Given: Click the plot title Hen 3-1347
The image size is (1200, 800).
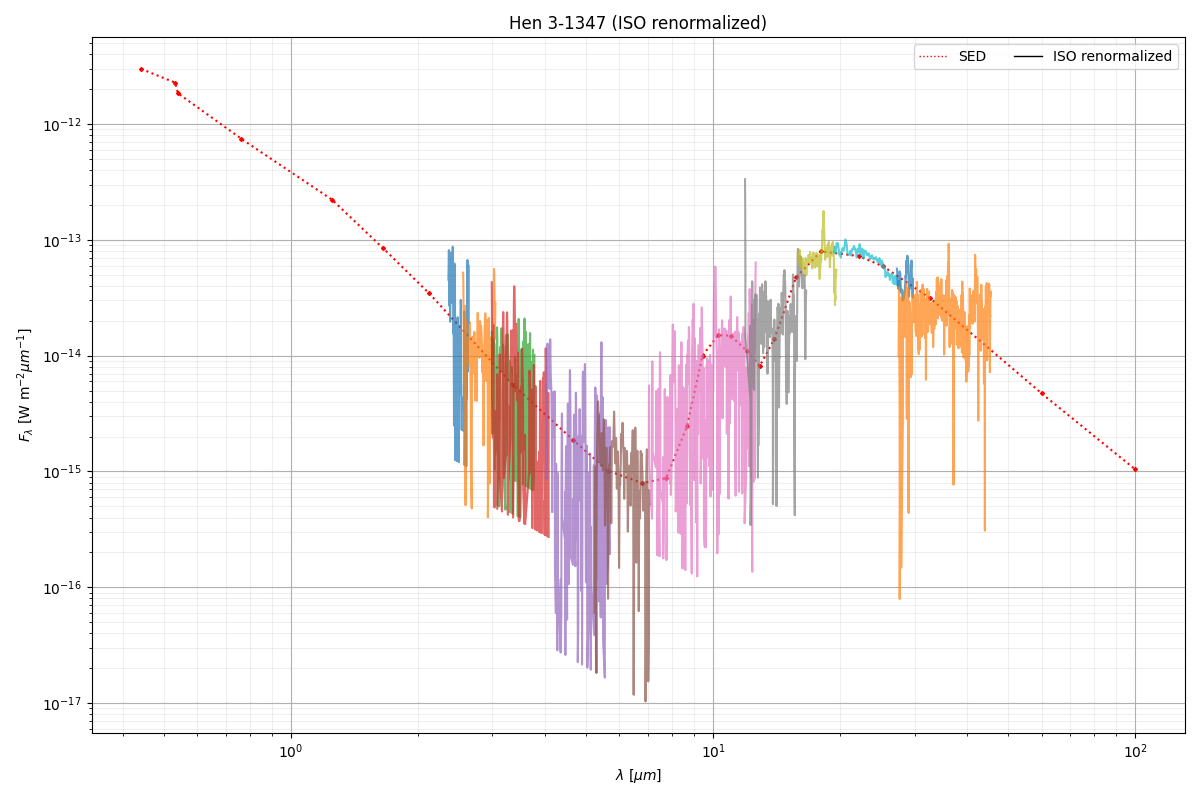Looking at the screenshot, I should (x=637, y=23).
